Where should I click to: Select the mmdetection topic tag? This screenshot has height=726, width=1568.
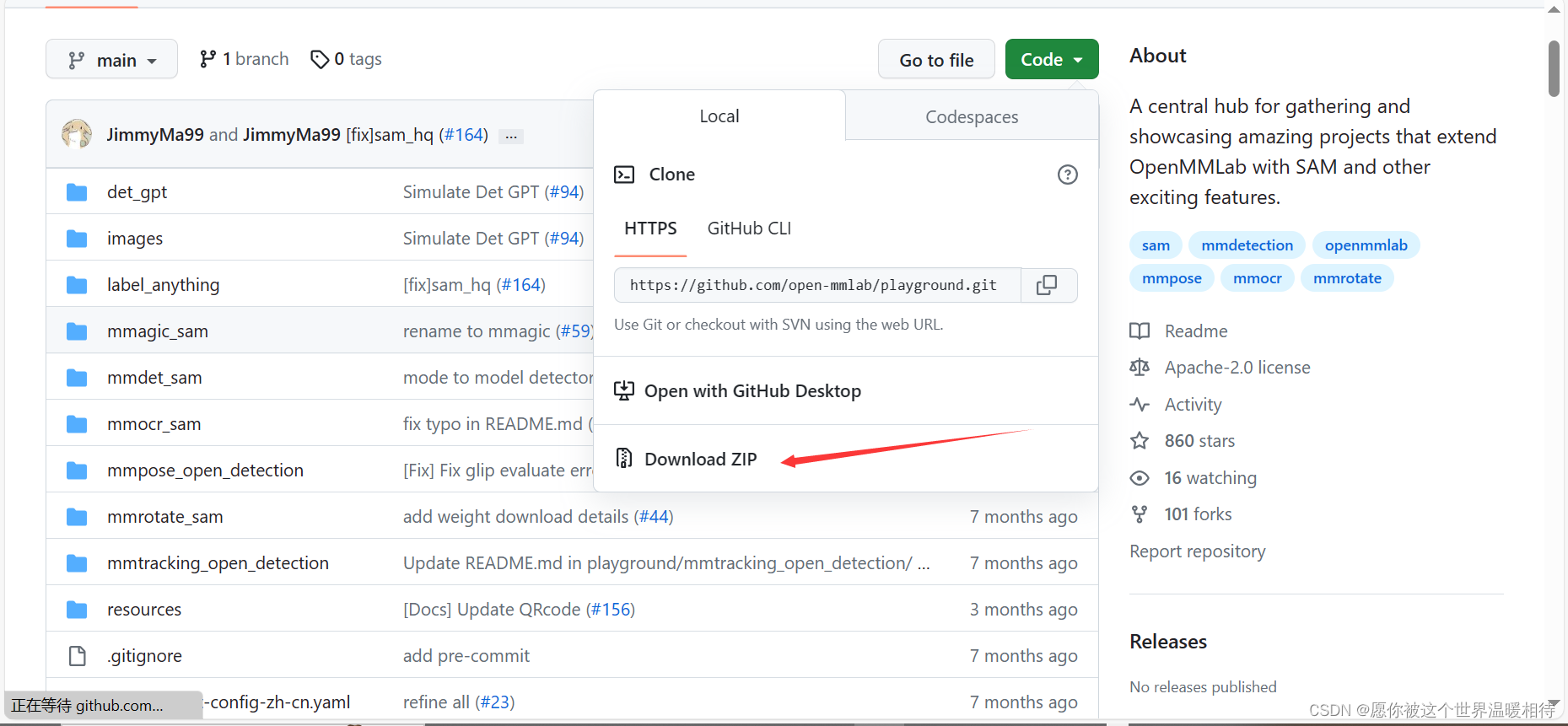point(1247,245)
